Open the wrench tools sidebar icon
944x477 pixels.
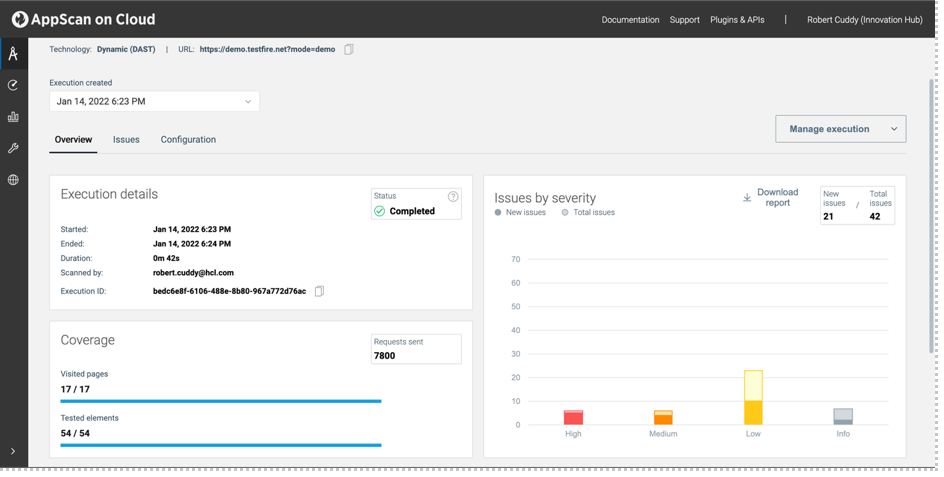click(13, 148)
